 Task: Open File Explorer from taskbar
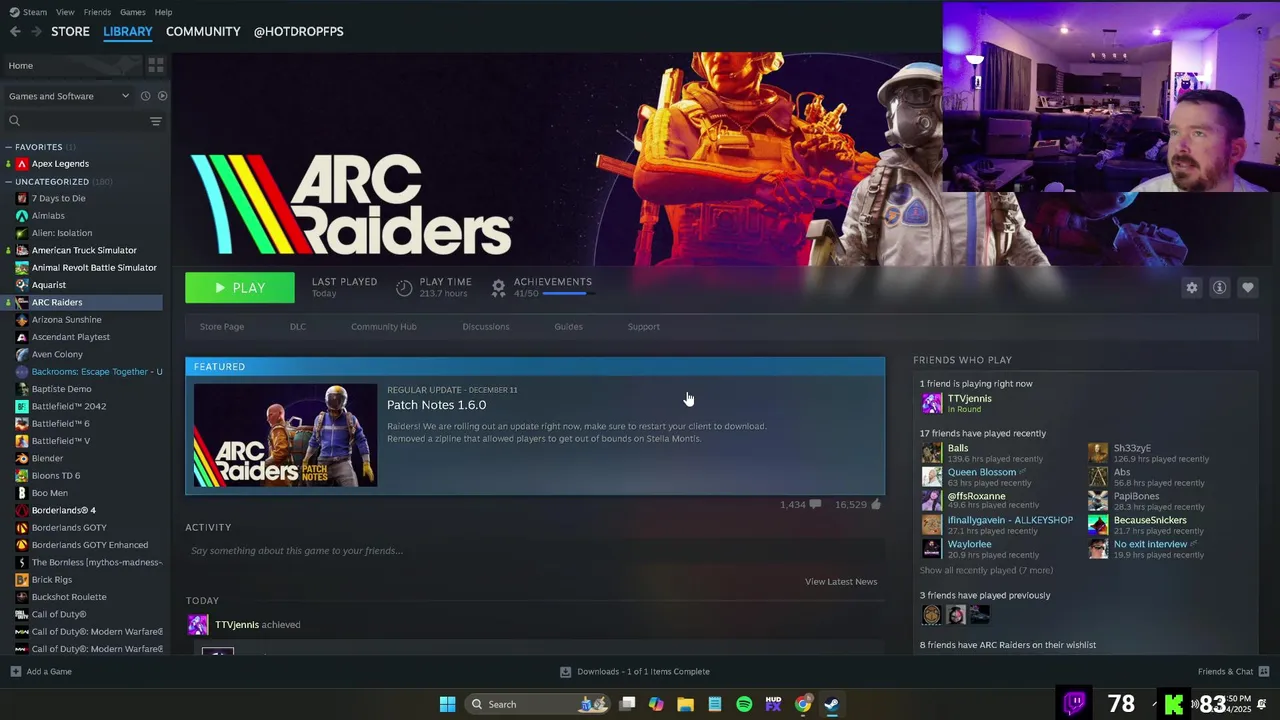click(685, 704)
